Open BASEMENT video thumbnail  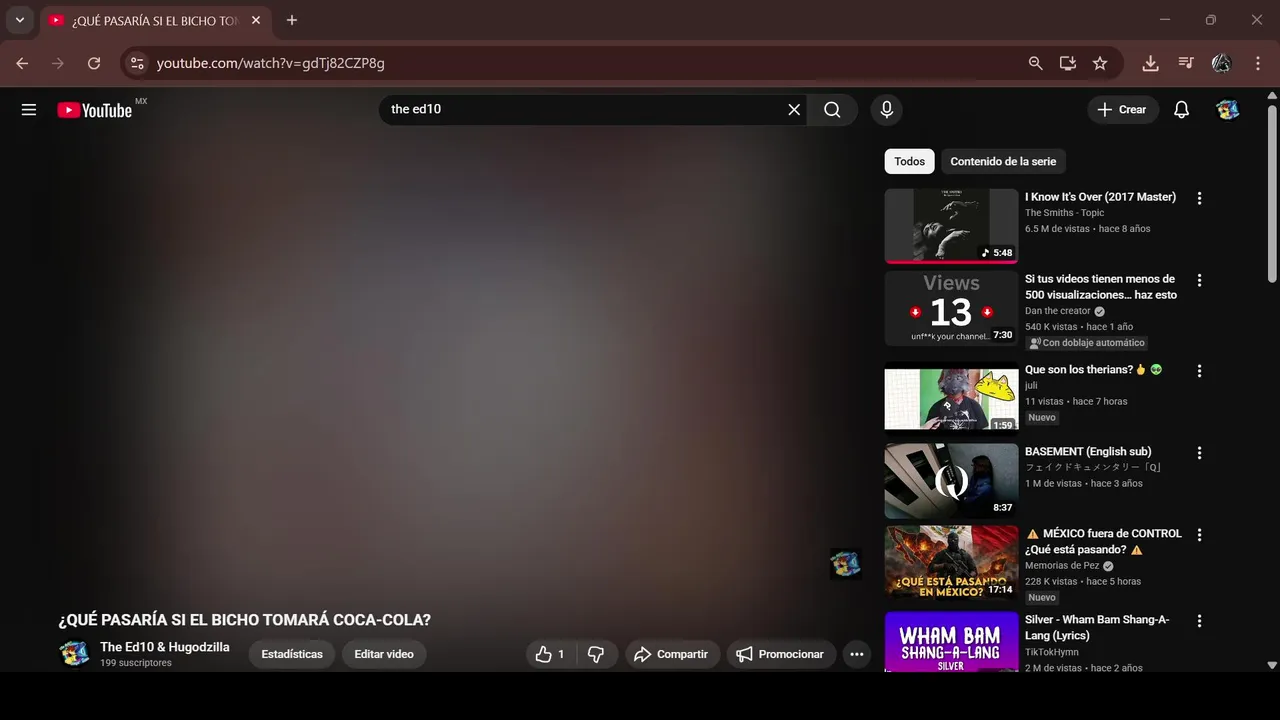pyautogui.click(x=951, y=481)
